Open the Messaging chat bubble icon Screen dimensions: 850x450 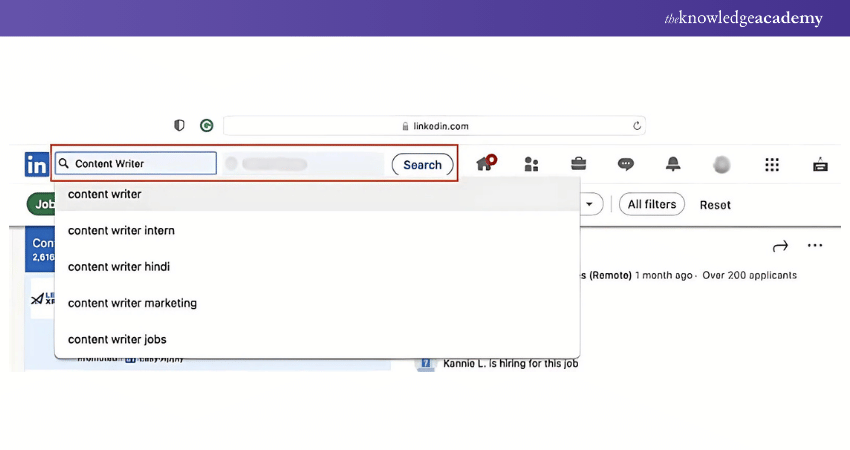point(625,164)
